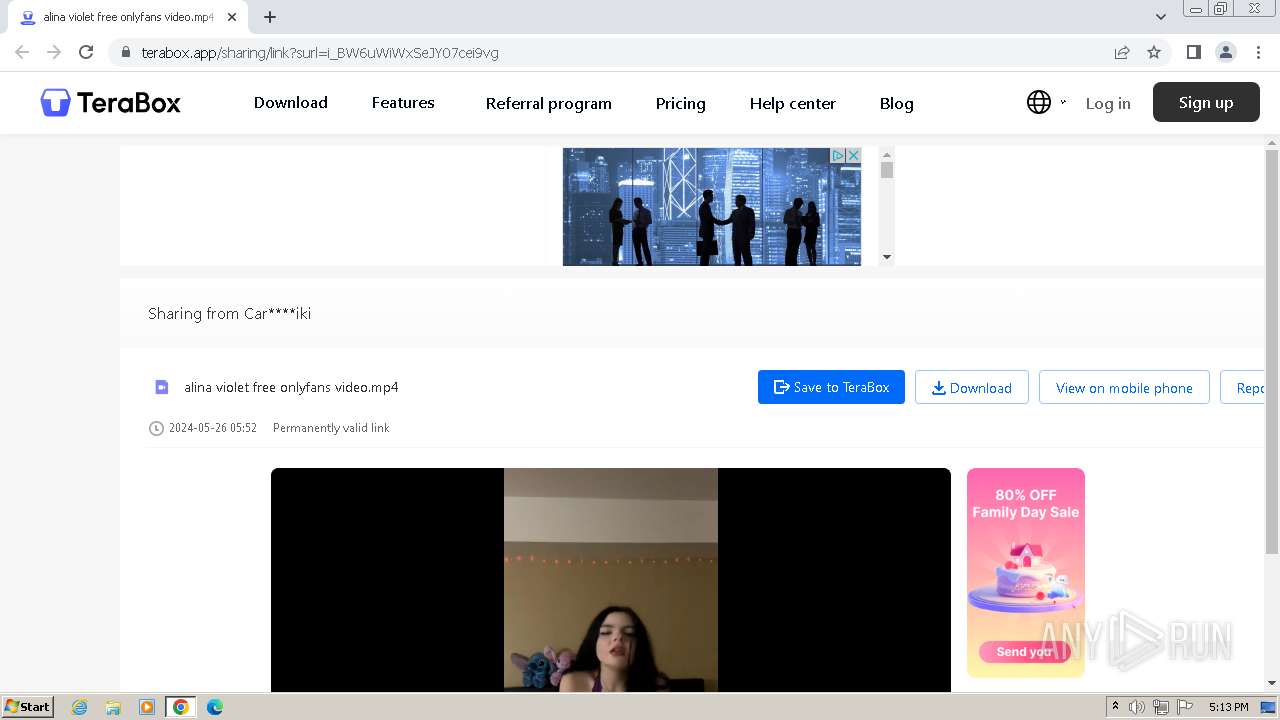Click the ad frame scroll down arrow
This screenshot has width=1280, height=720.
tap(886, 257)
